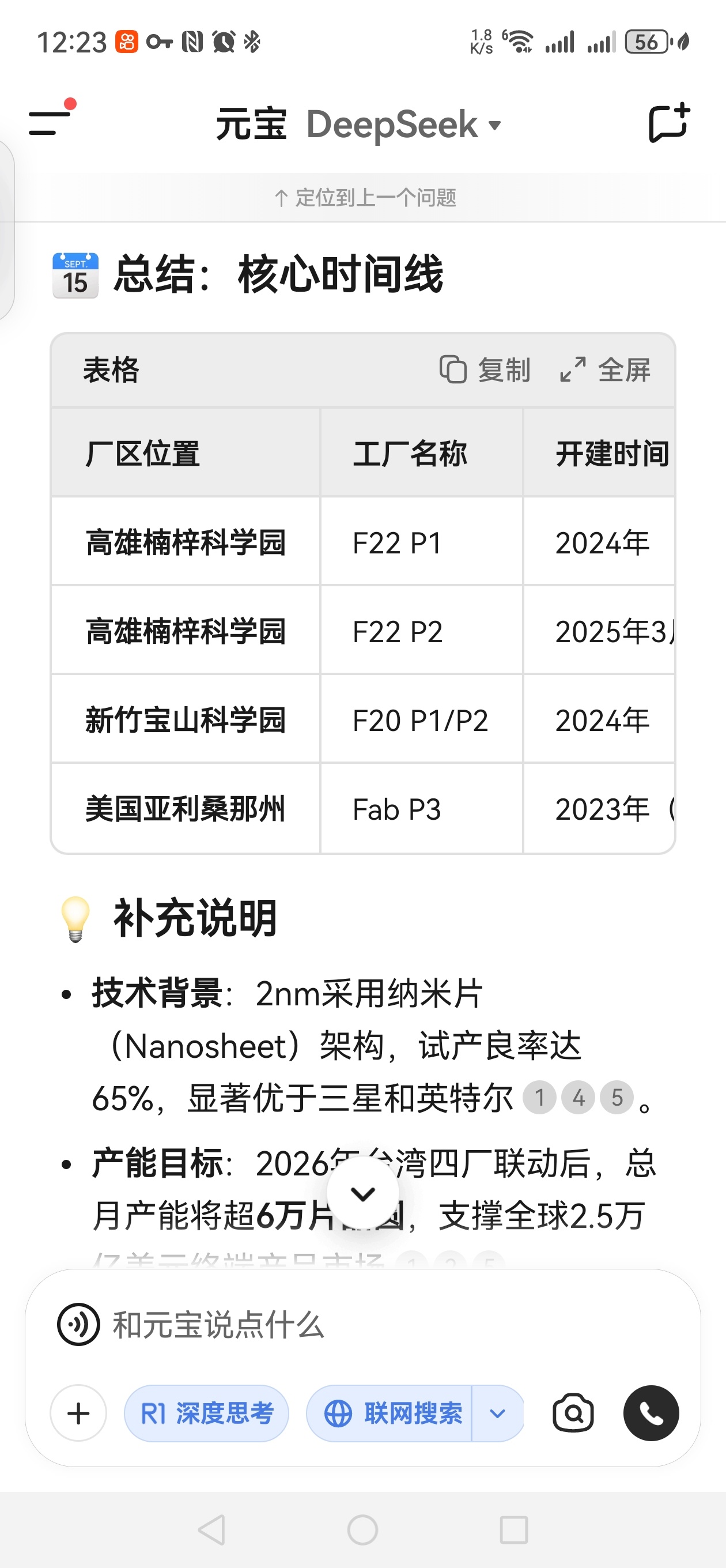Open citation reference number 5
Image resolution: width=726 pixels, height=1568 pixels.
coord(617,1098)
